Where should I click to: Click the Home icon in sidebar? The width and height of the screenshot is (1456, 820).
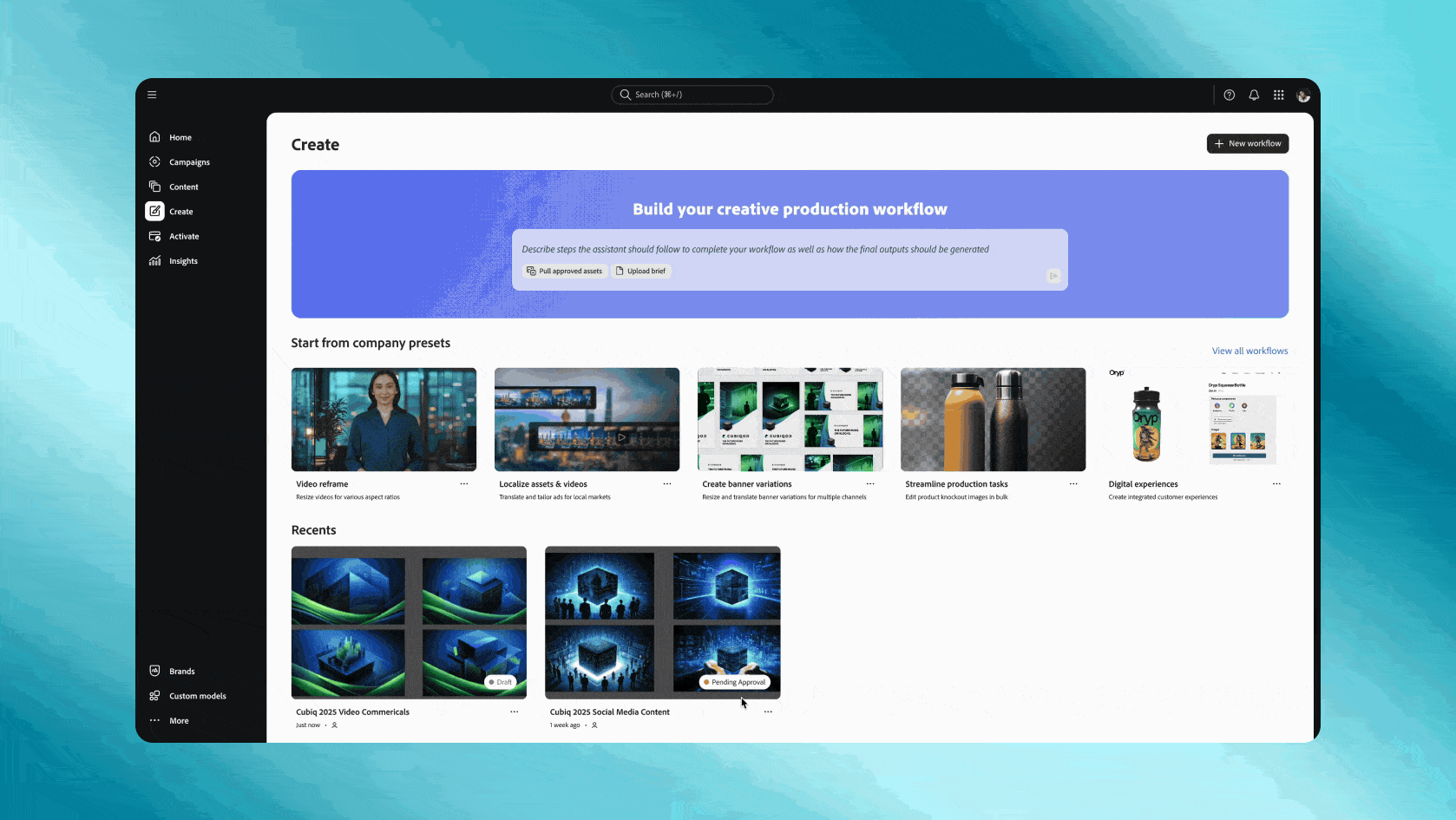pyautogui.click(x=155, y=137)
